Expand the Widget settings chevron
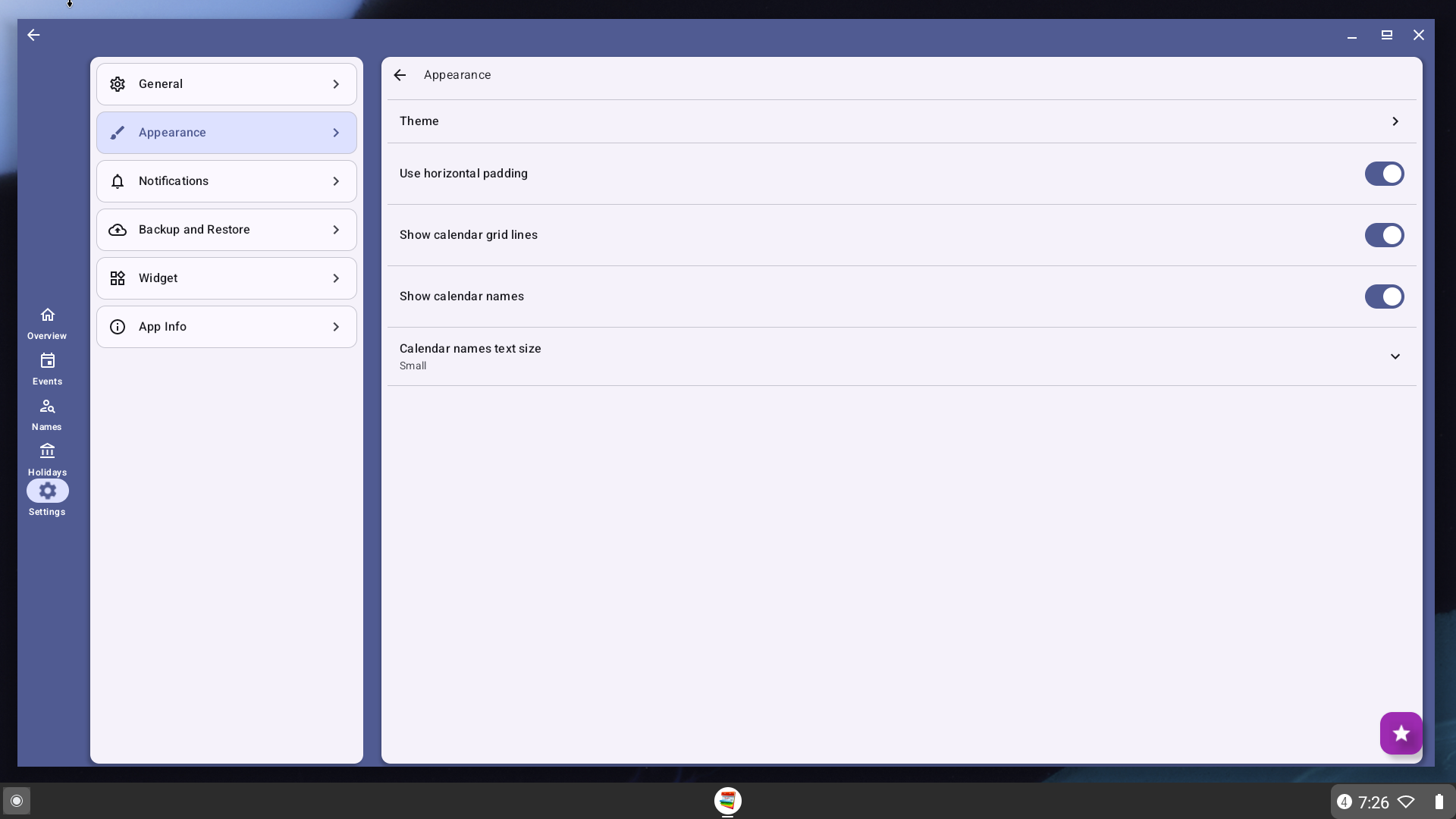The width and height of the screenshot is (1456, 819). click(336, 278)
